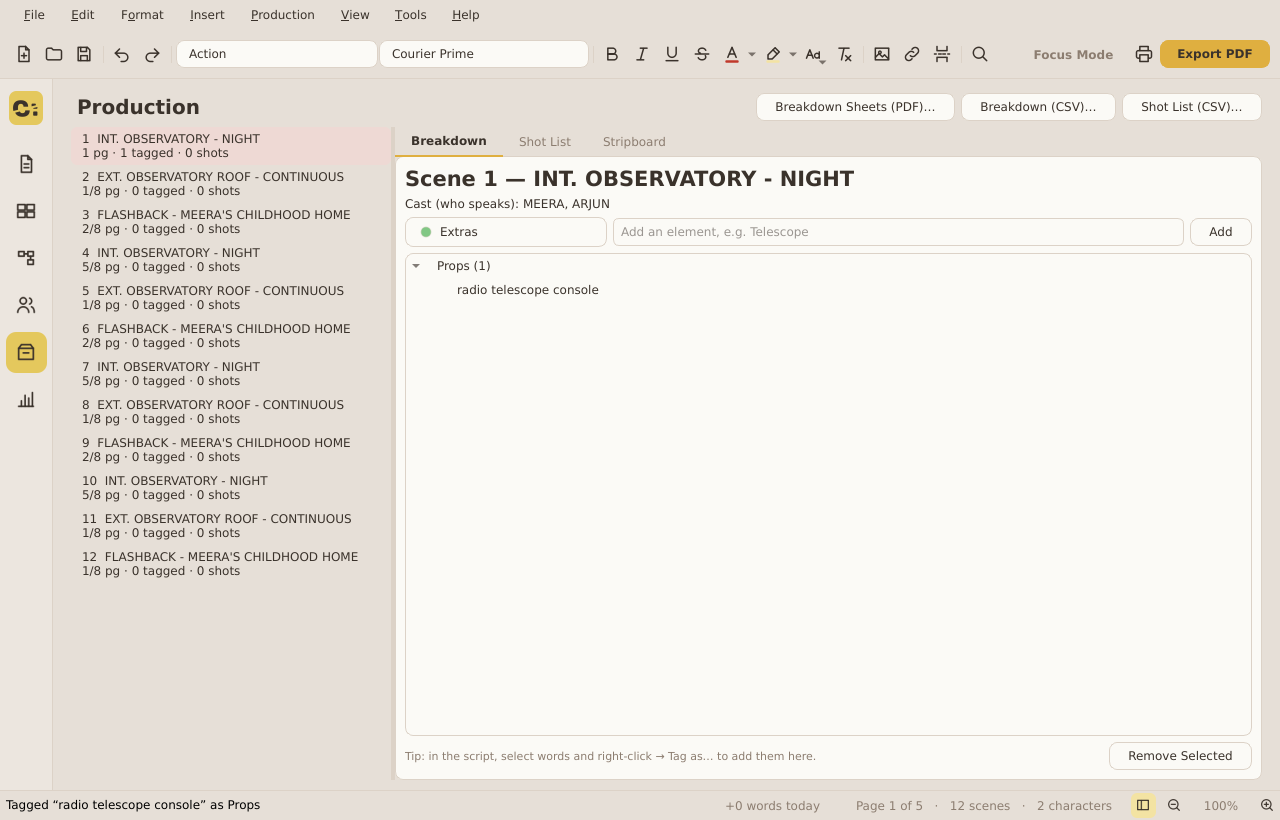Open the Production menu
This screenshot has height=820, width=1280.
tap(283, 15)
